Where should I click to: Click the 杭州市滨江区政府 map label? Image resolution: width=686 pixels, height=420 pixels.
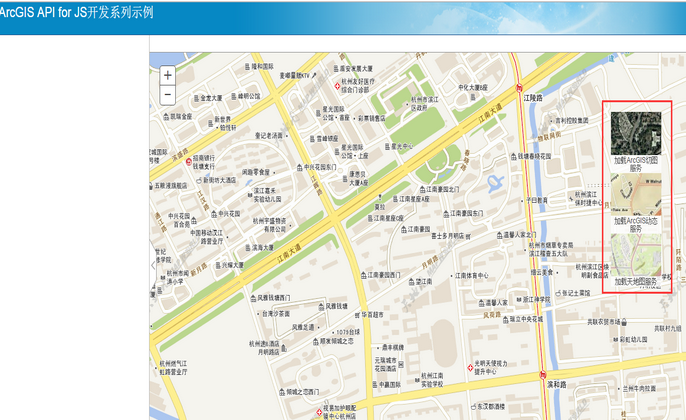(x=424, y=104)
